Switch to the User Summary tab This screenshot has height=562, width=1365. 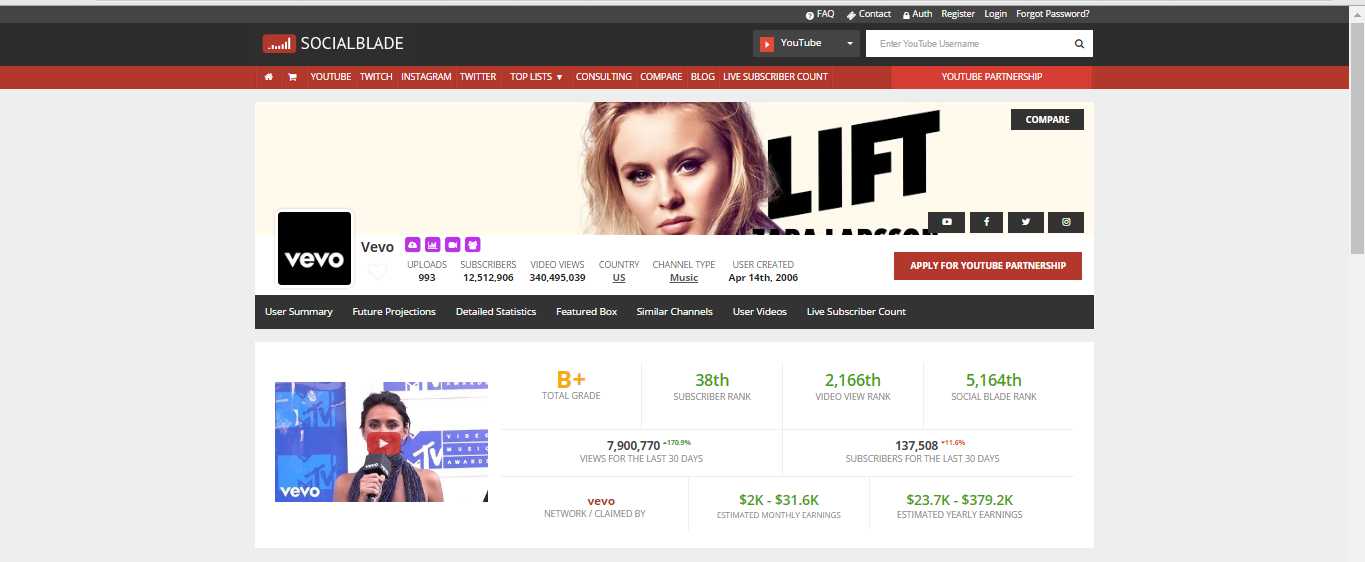[x=299, y=312]
